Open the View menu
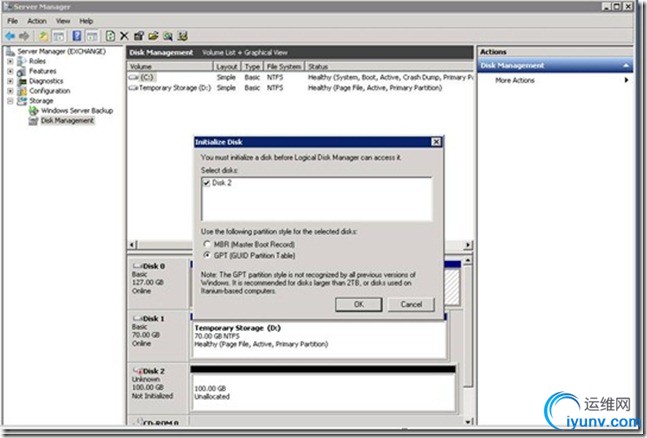Viewport: 647px width, 438px height. (x=63, y=21)
